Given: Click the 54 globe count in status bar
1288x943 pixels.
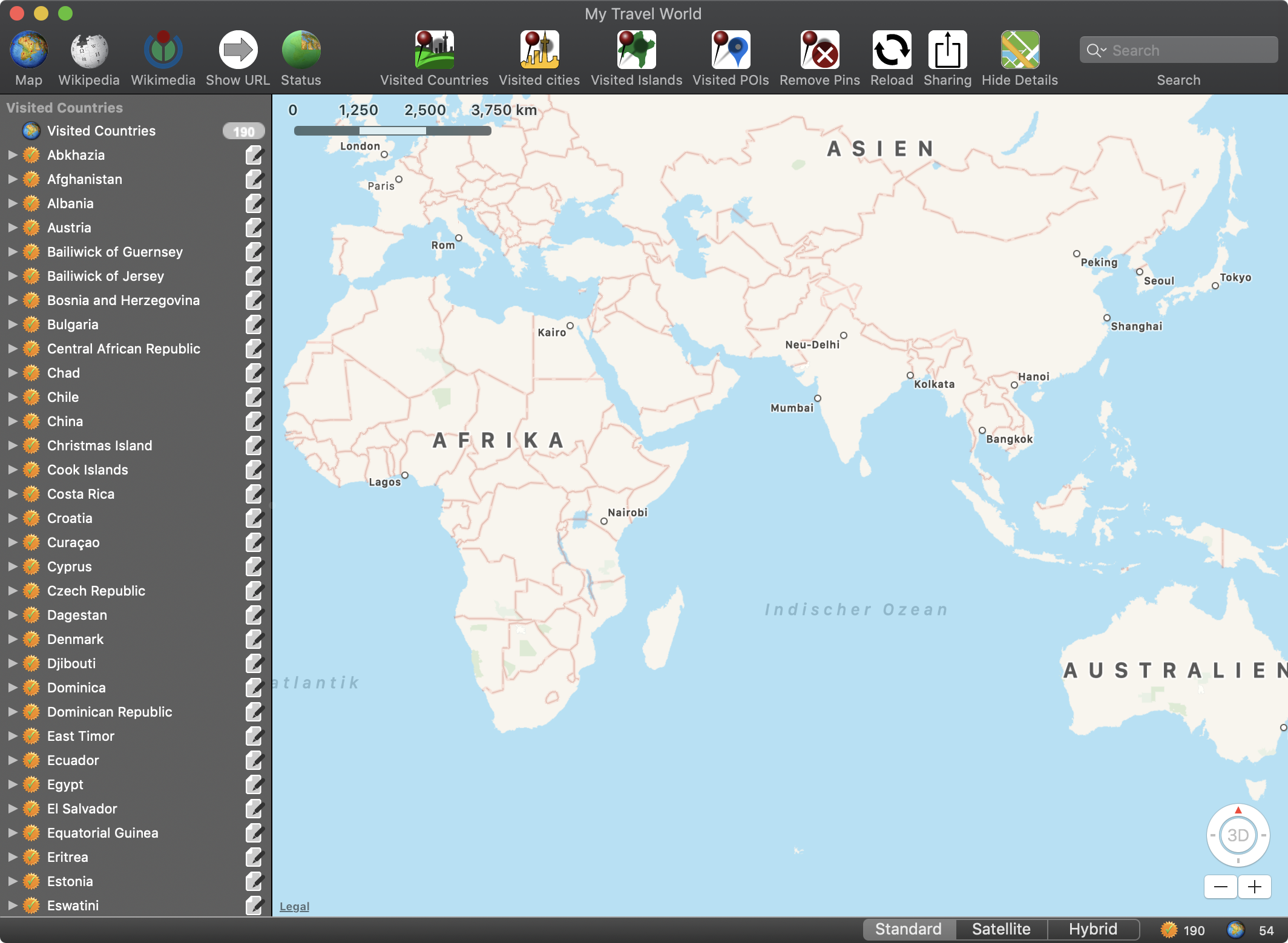Looking at the screenshot, I should [1266, 930].
